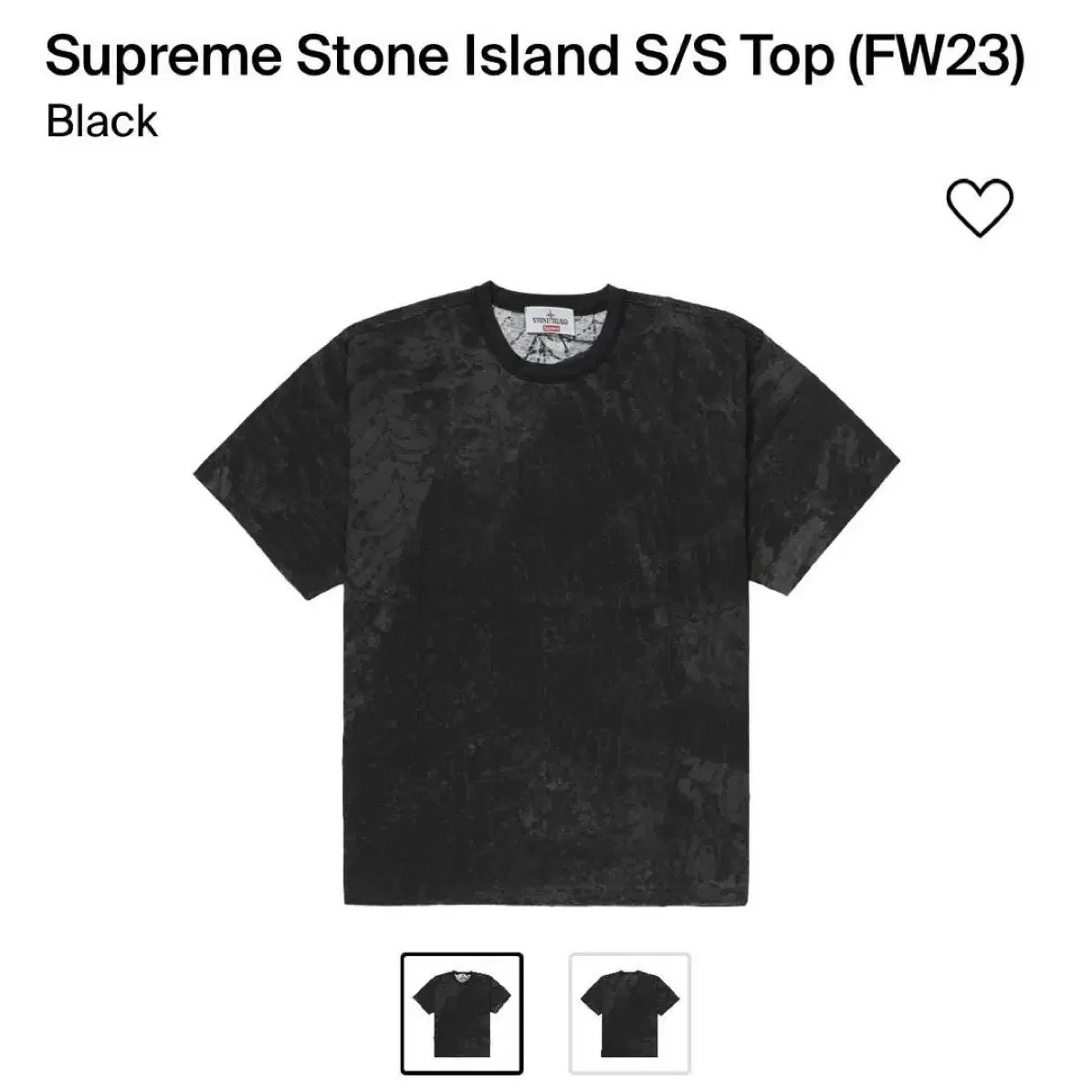Click the white Stone Island neck label
Image resolution: width=1092 pixels, height=1092 pixels.
coord(549,321)
